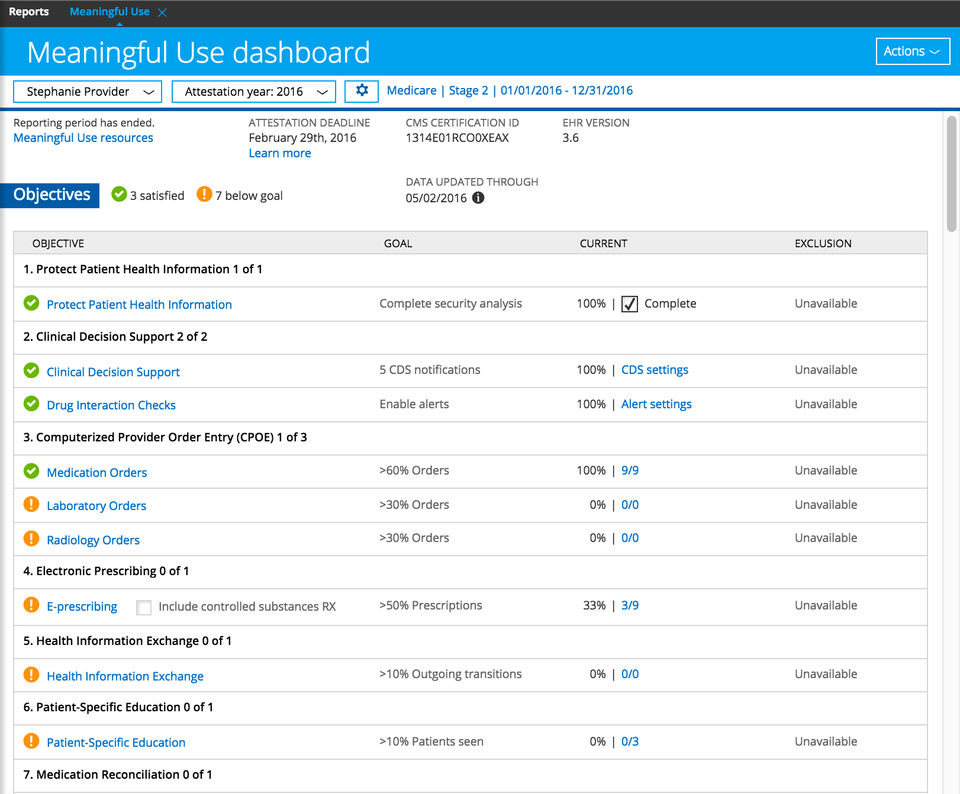Click orange warning icon beside Laboratory Orders
960x794 pixels.
[31, 505]
